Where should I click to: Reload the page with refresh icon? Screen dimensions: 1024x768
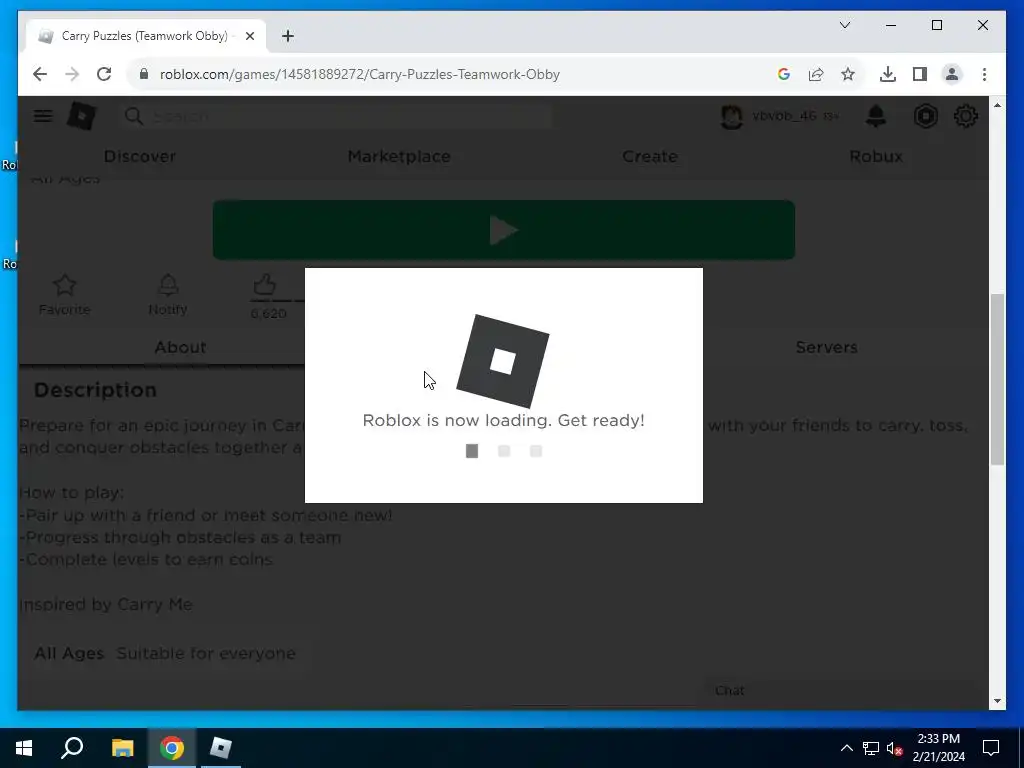pyautogui.click(x=104, y=74)
